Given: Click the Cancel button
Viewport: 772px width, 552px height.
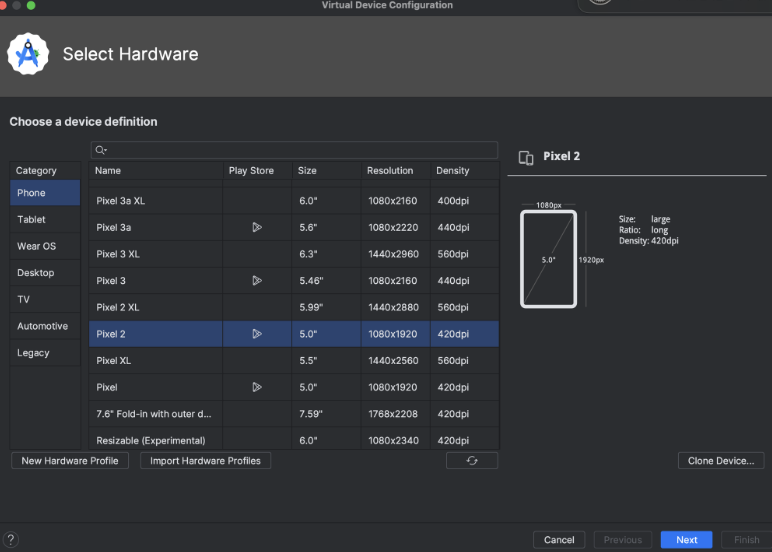Looking at the screenshot, I should (x=559, y=540).
